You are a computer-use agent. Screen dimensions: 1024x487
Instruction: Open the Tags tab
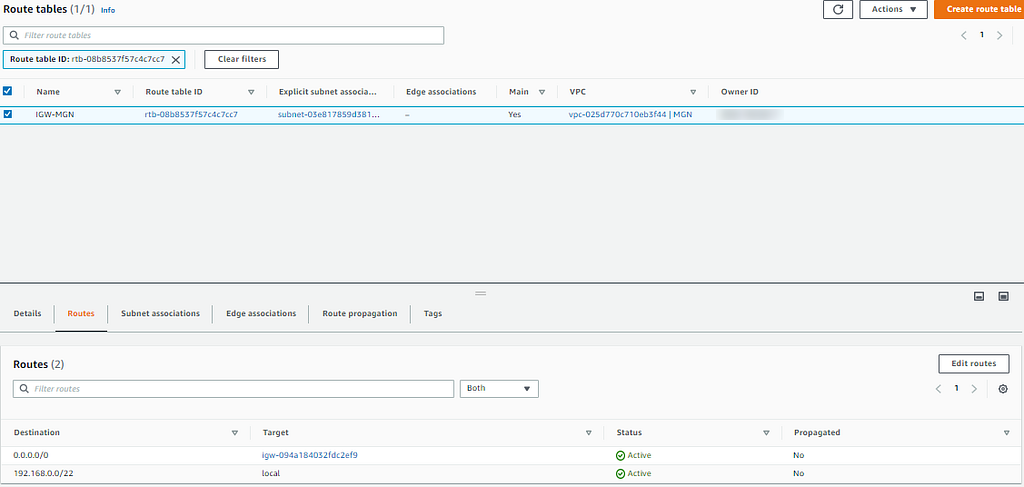click(x=433, y=313)
